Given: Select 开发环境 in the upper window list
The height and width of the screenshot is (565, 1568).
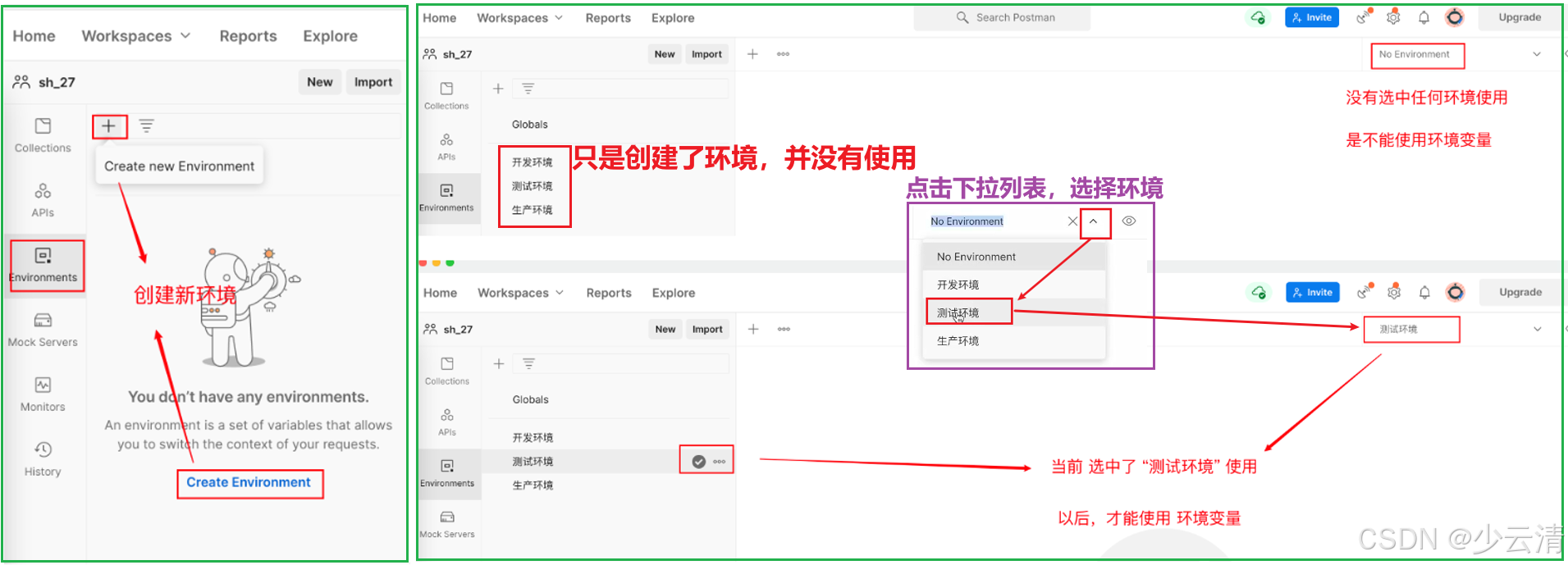Looking at the screenshot, I should (x=533, y=162).
